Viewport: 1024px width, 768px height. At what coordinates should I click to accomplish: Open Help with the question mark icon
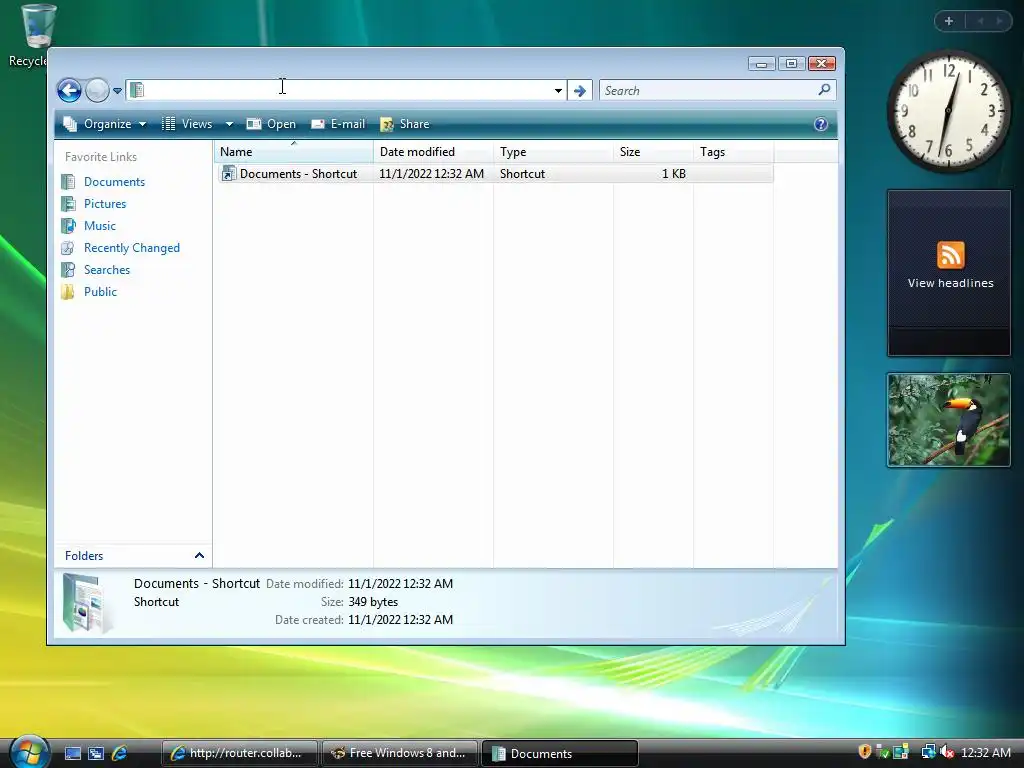tap(821, 124)
